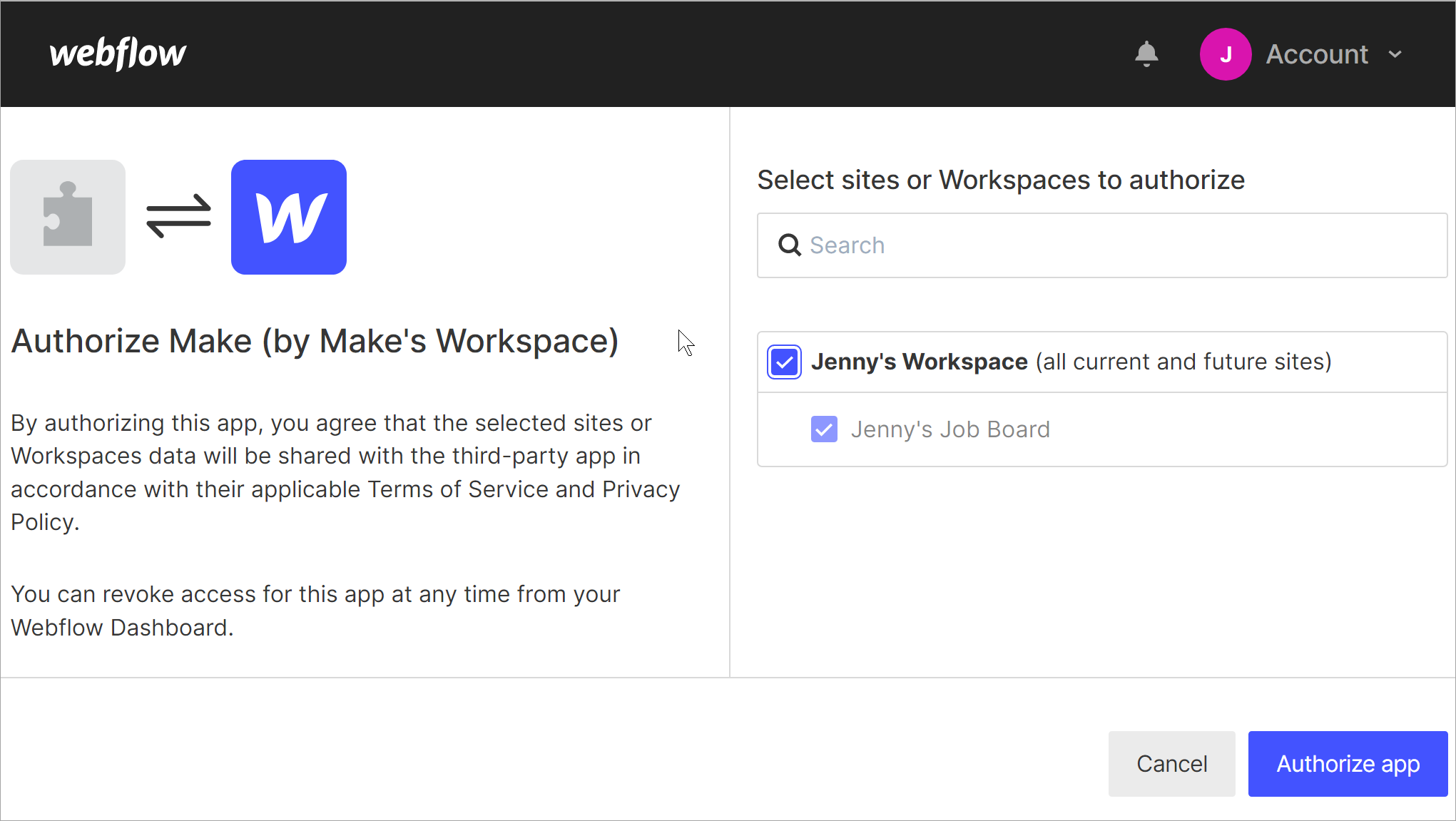Click the gray puzzle-piece app icon
This screenshot has width=1456, height=821.
tap(68, 217)
